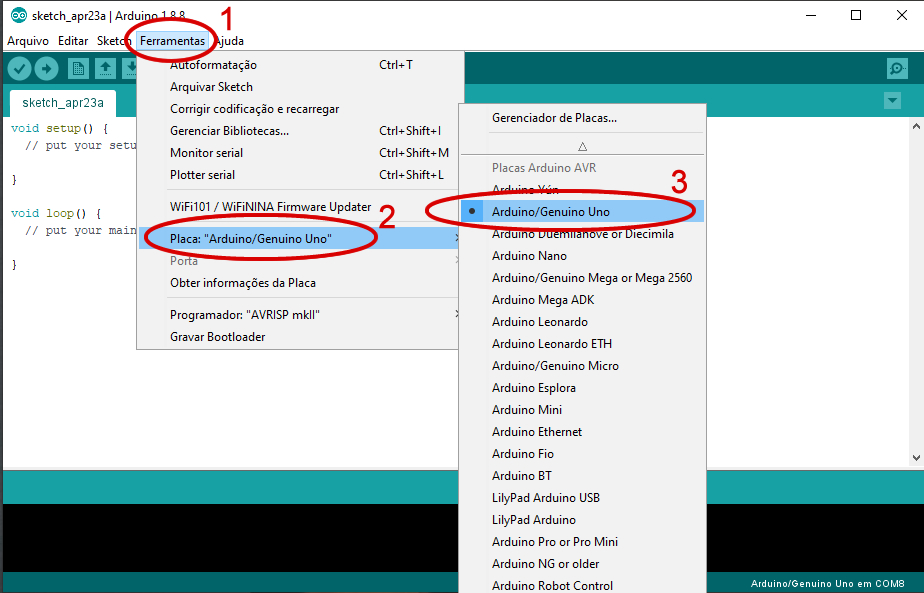924x593 pixels.
Task: Open the Editar menu
Action: (x=72, y=41)
